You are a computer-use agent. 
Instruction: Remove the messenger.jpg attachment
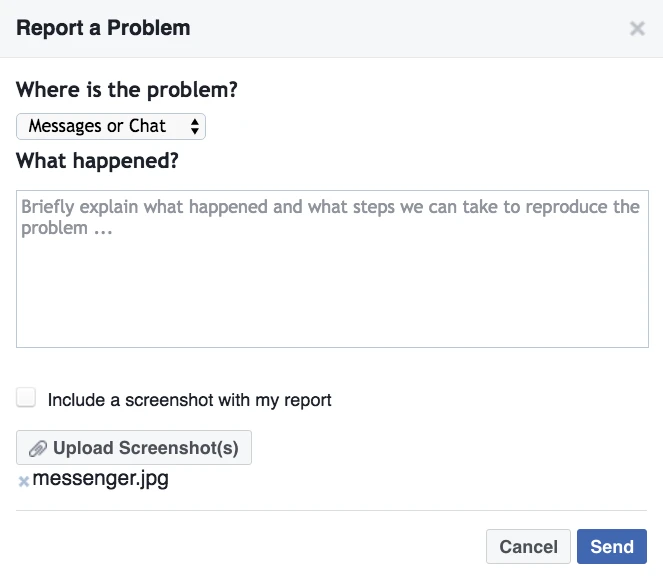24,482
